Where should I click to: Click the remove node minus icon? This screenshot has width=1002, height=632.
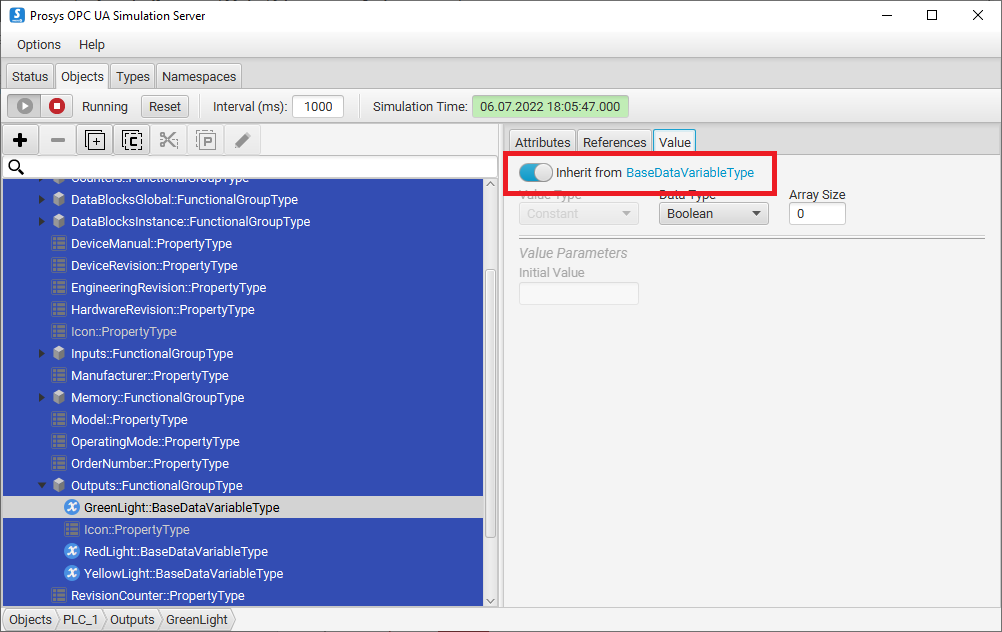tap(57, 140)
